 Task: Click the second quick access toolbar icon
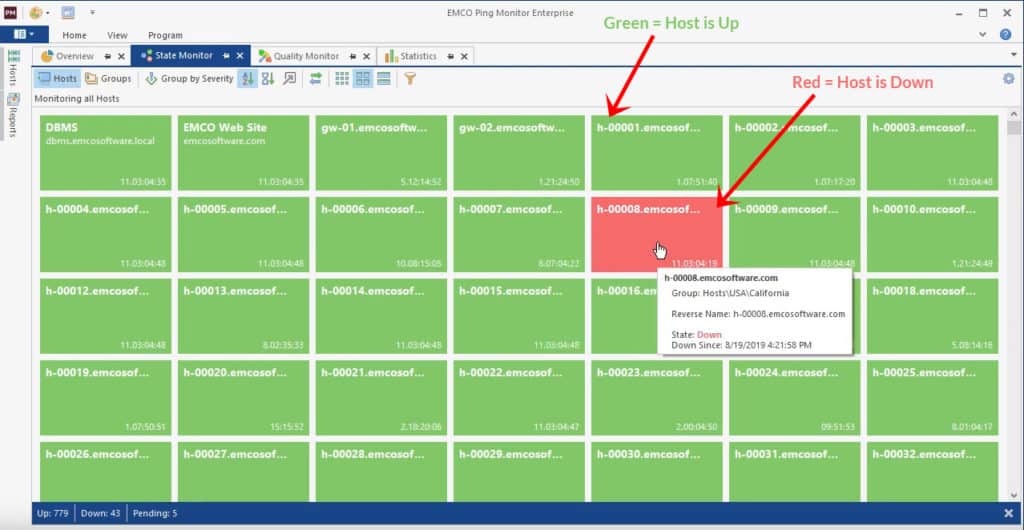pos(68,12)
